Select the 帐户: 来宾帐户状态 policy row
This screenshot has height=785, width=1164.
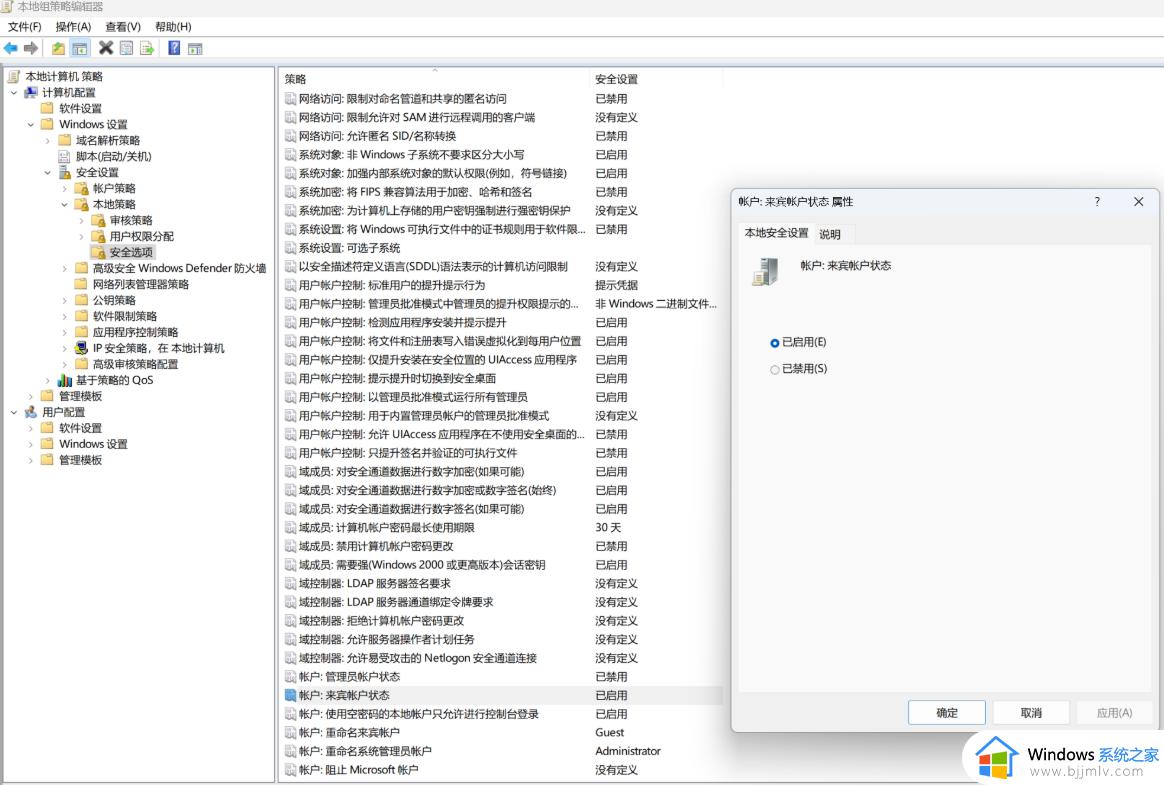[502, 695]
